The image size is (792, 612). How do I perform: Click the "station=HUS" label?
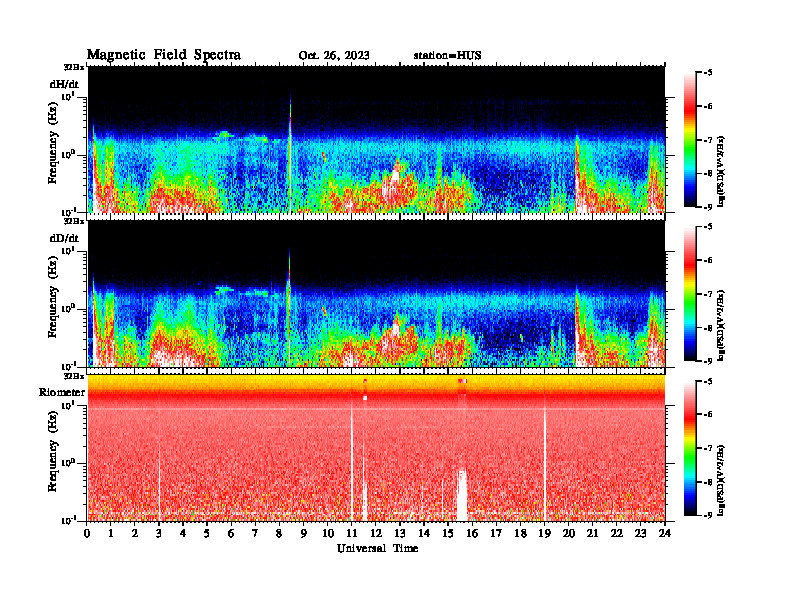pos(447,56)
